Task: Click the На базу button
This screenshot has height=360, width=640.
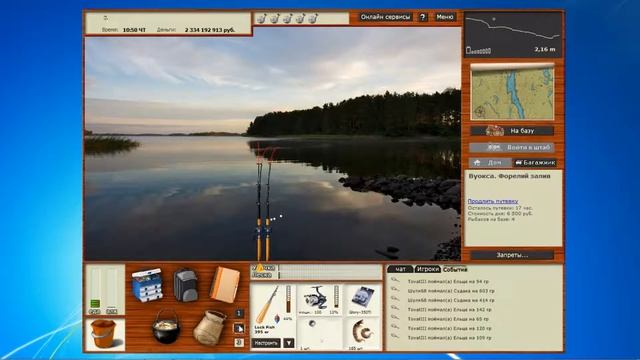Action: 512,131
